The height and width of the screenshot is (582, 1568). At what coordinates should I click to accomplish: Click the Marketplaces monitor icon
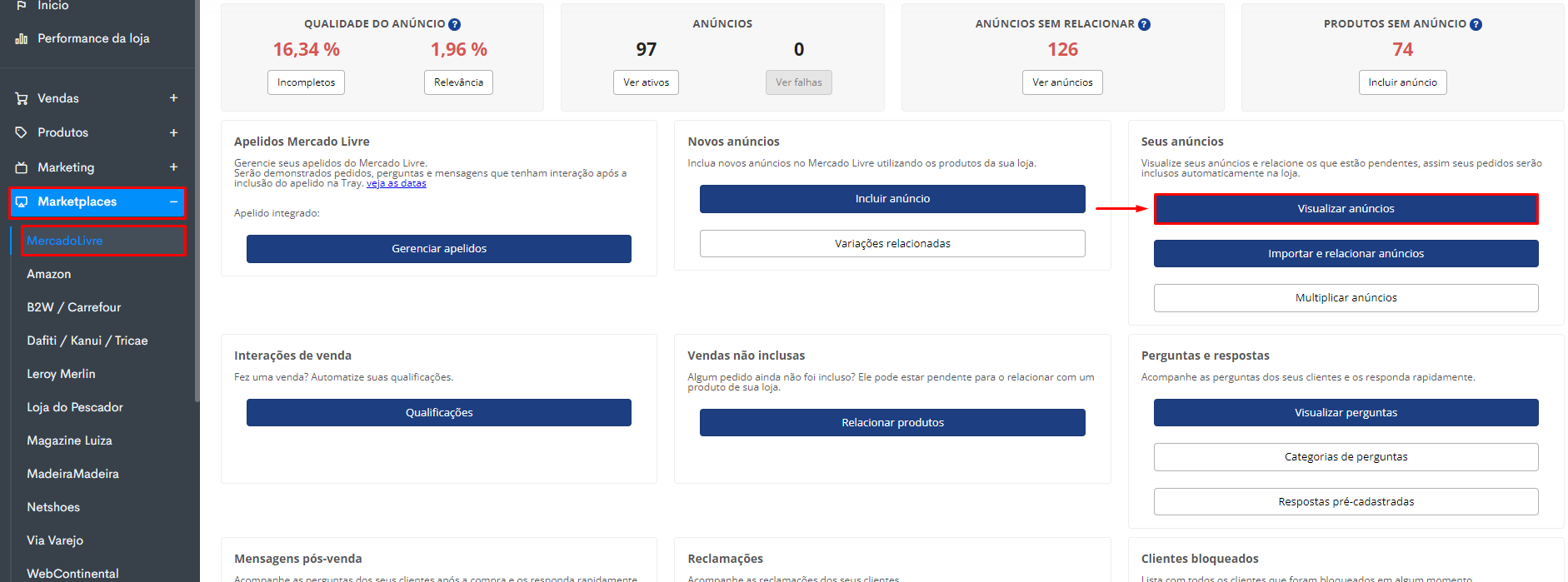tap(22, 201)
